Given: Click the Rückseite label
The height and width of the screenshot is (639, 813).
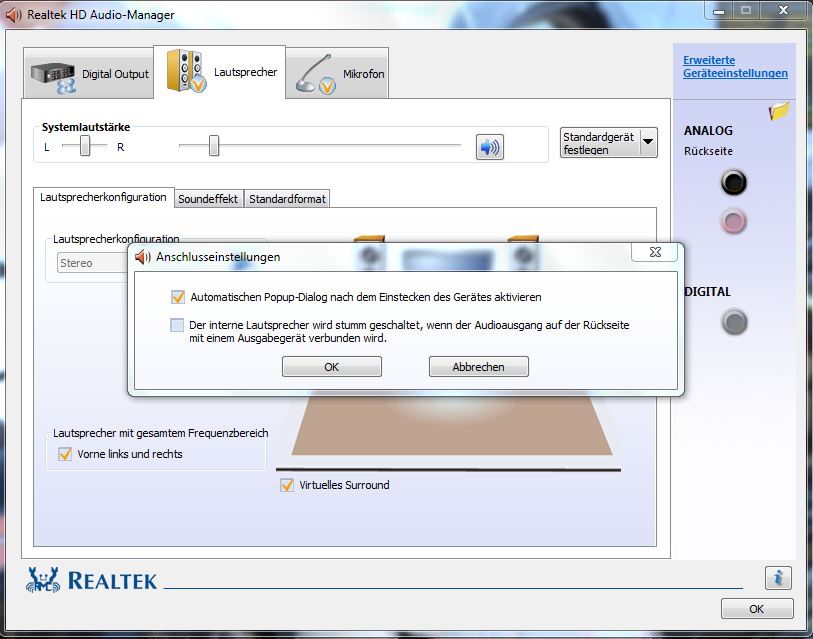Looking at the screenshot, I should (708, 151).
